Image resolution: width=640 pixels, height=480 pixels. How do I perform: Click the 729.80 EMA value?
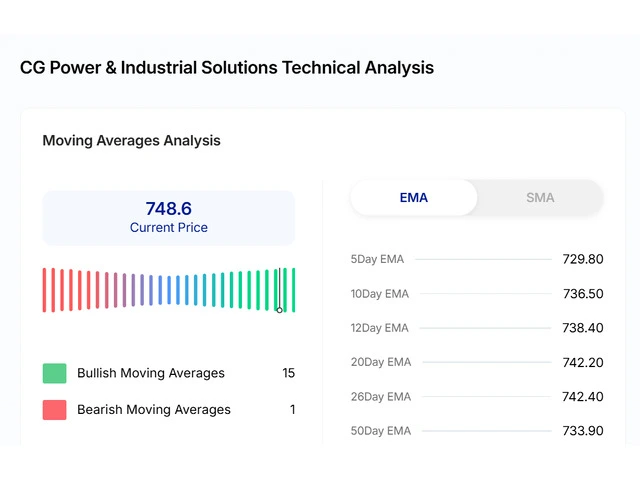582,259
